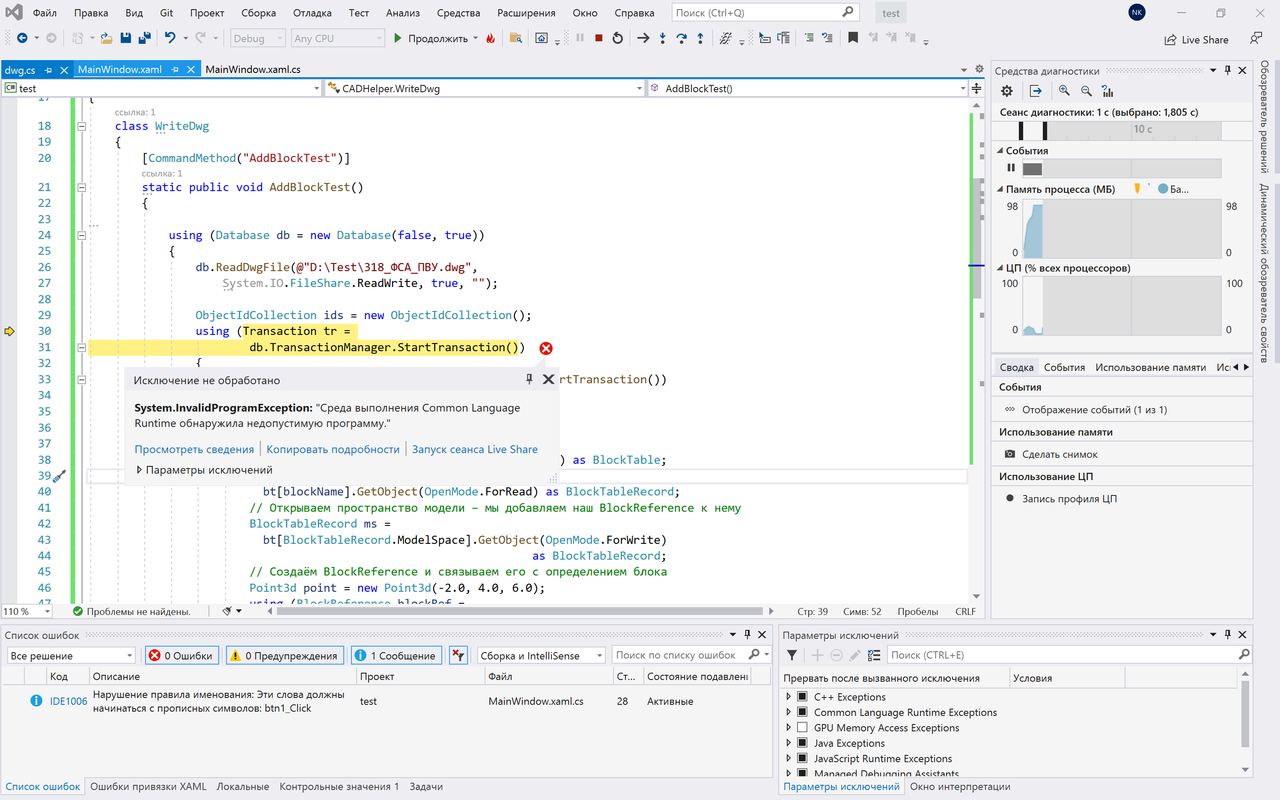Click Запуск сеанса Live Share link
This screenshot has width=1280, height=800.
click(475, 449)
